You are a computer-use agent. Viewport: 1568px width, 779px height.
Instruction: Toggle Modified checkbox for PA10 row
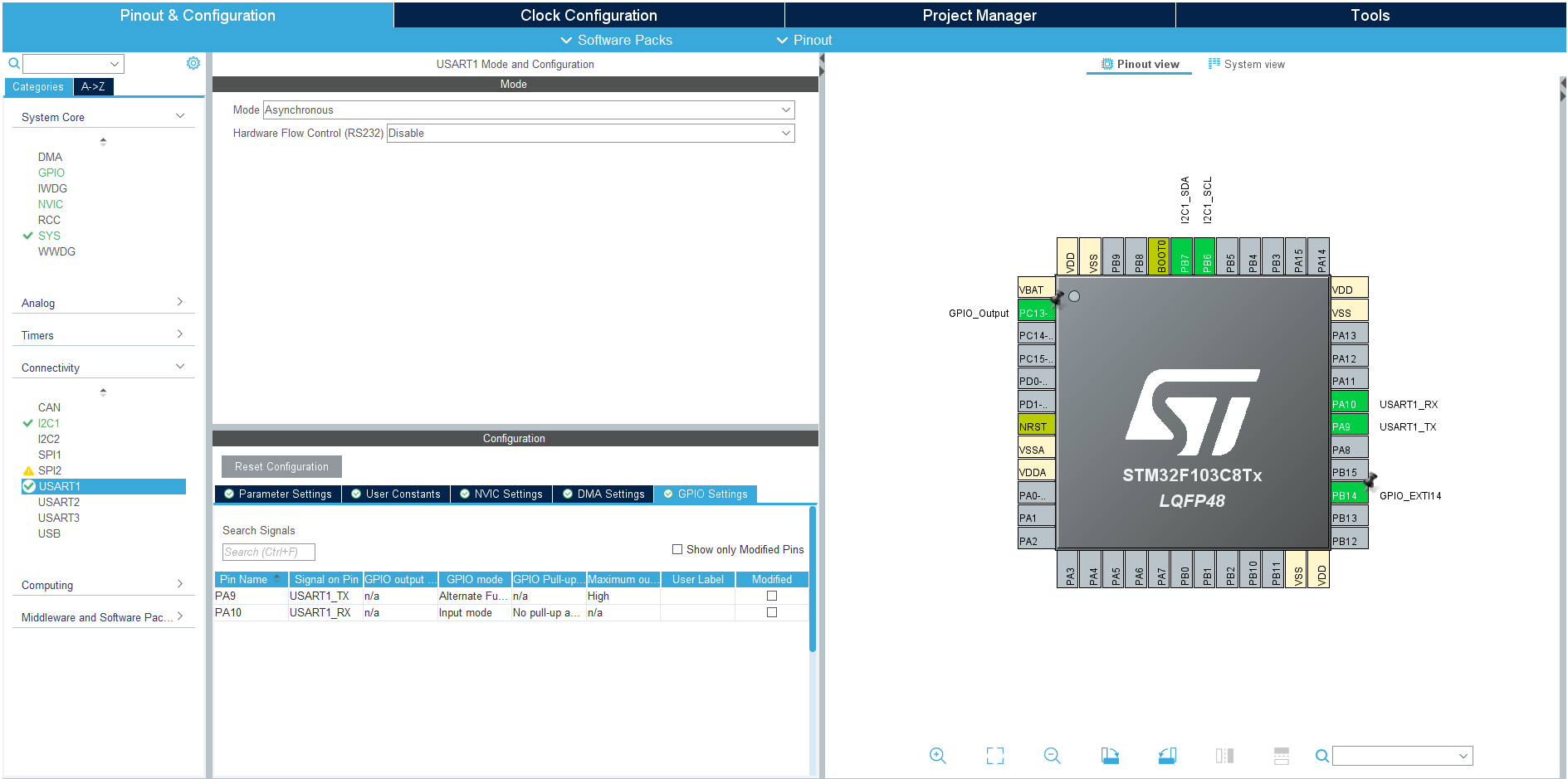click(772, 612)
